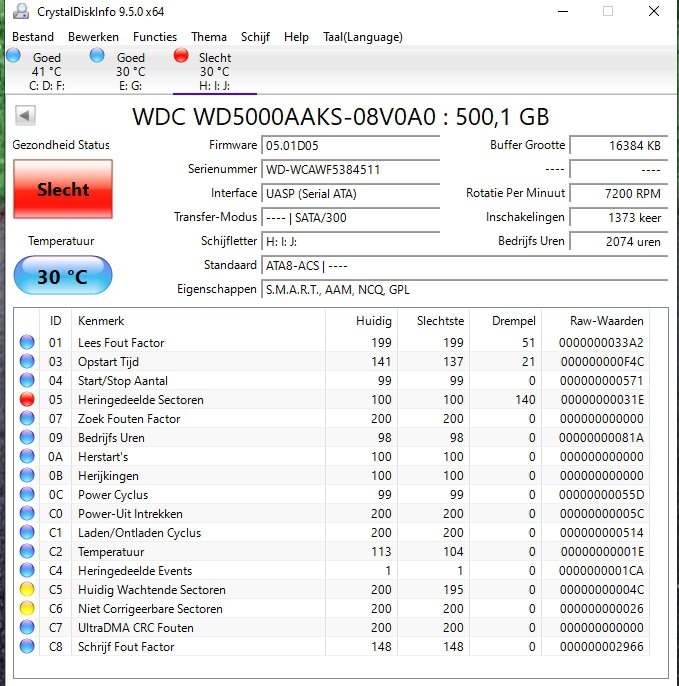Click the status icon for Zoek Fouten Factor
Viewport: 679px width, 686px height.
pyautogui.click(x=27, y=418)
